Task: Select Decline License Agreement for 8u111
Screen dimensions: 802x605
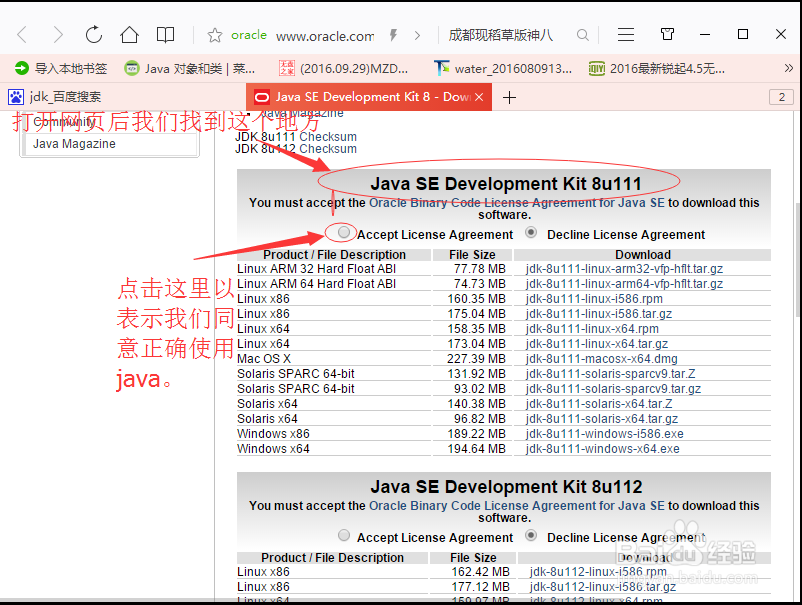Action: [x=531, y=232]
